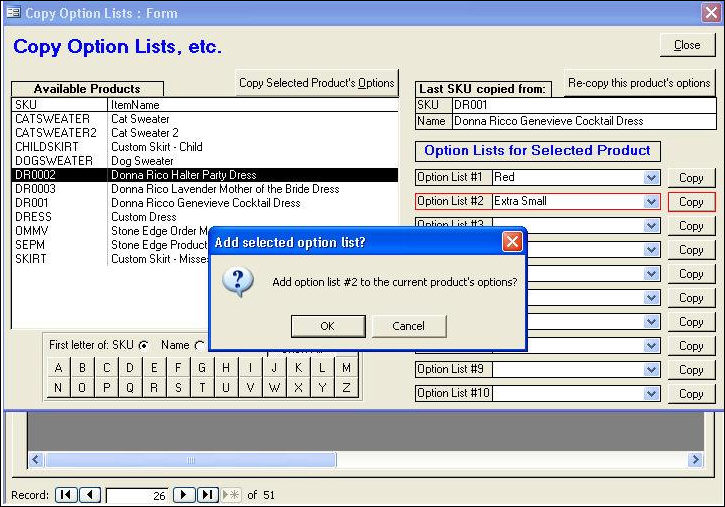Click the Name field Donna Ricco Genevieve Cocktail Dress
Viewport: 725px width, 507px height.
tap(584, 121)
